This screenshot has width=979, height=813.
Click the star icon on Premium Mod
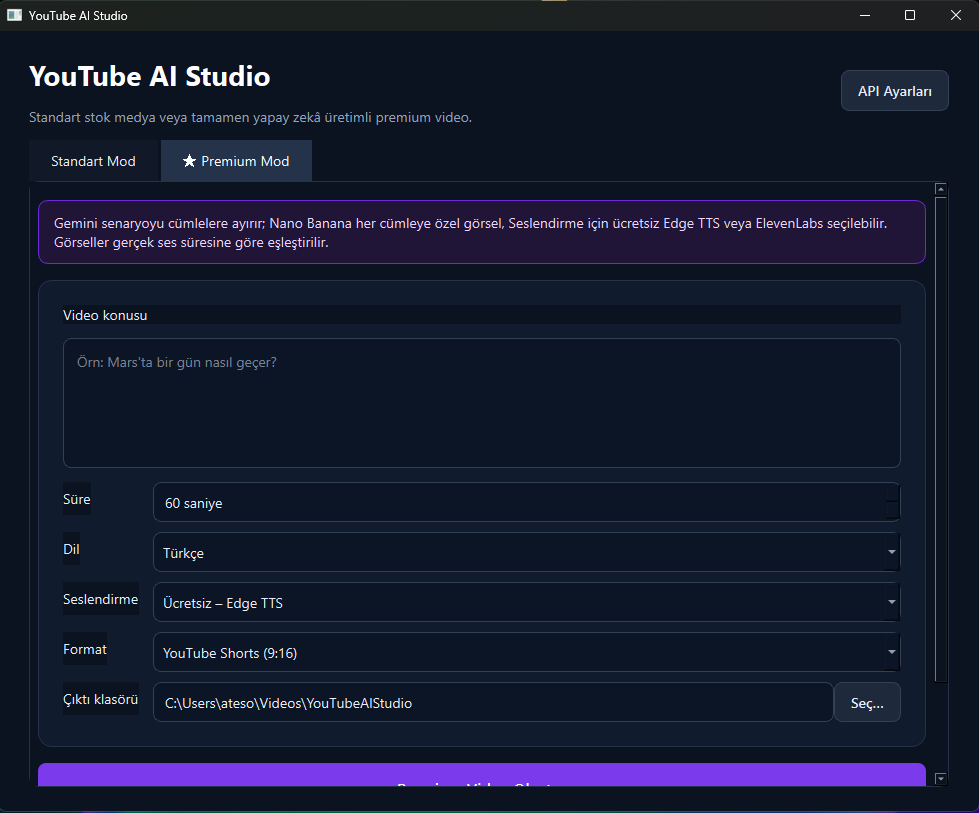click(189, 161)
